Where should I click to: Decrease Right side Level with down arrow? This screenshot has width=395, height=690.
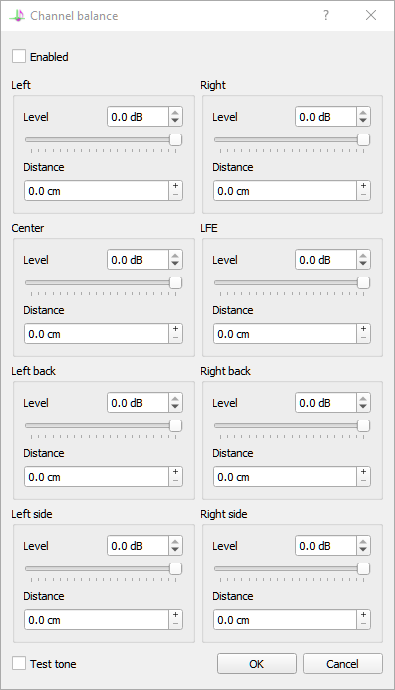tap(363, 550)
